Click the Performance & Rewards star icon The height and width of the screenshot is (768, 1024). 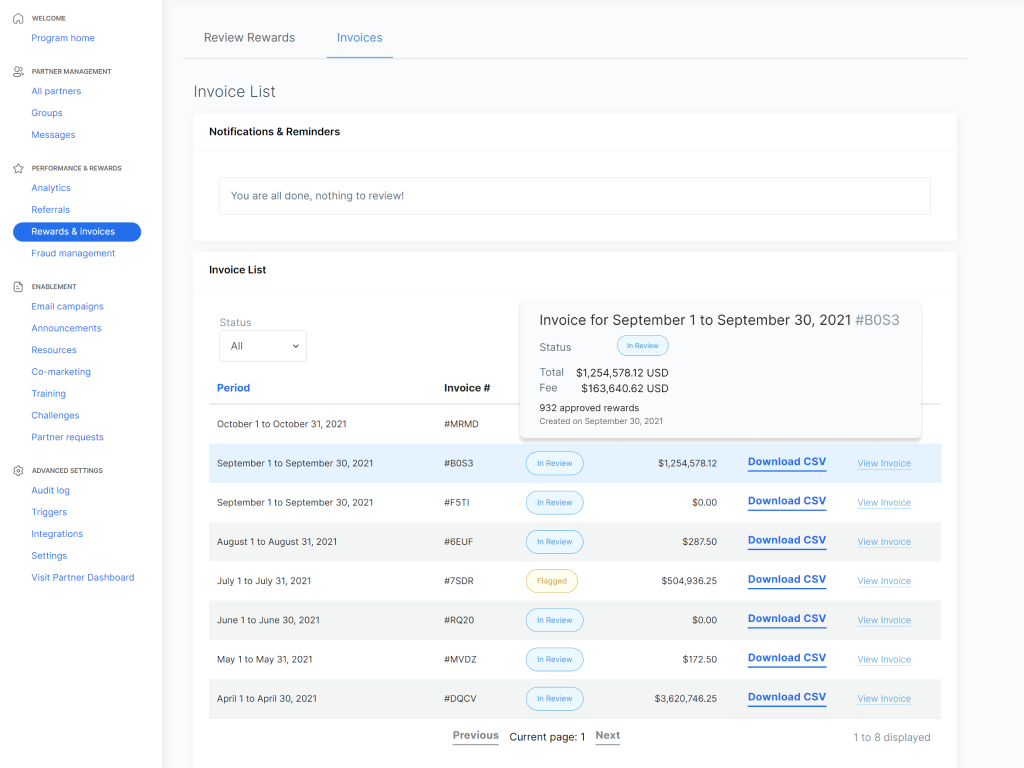pyautogui.click(x=18, y=169)
